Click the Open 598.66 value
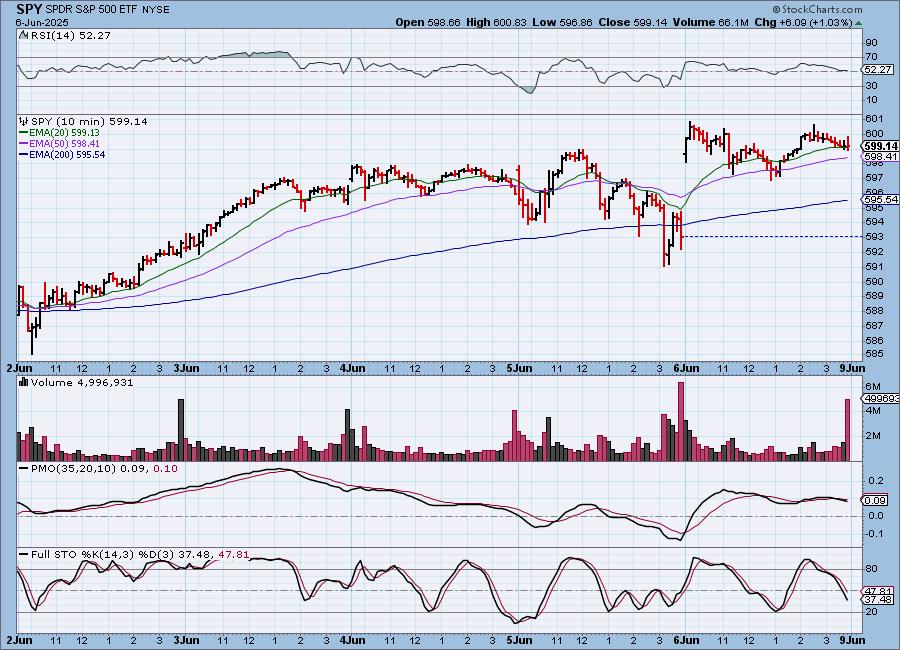The width and height of the screenshot is (900, 650). pyautogui.click(x=428, y=22)
